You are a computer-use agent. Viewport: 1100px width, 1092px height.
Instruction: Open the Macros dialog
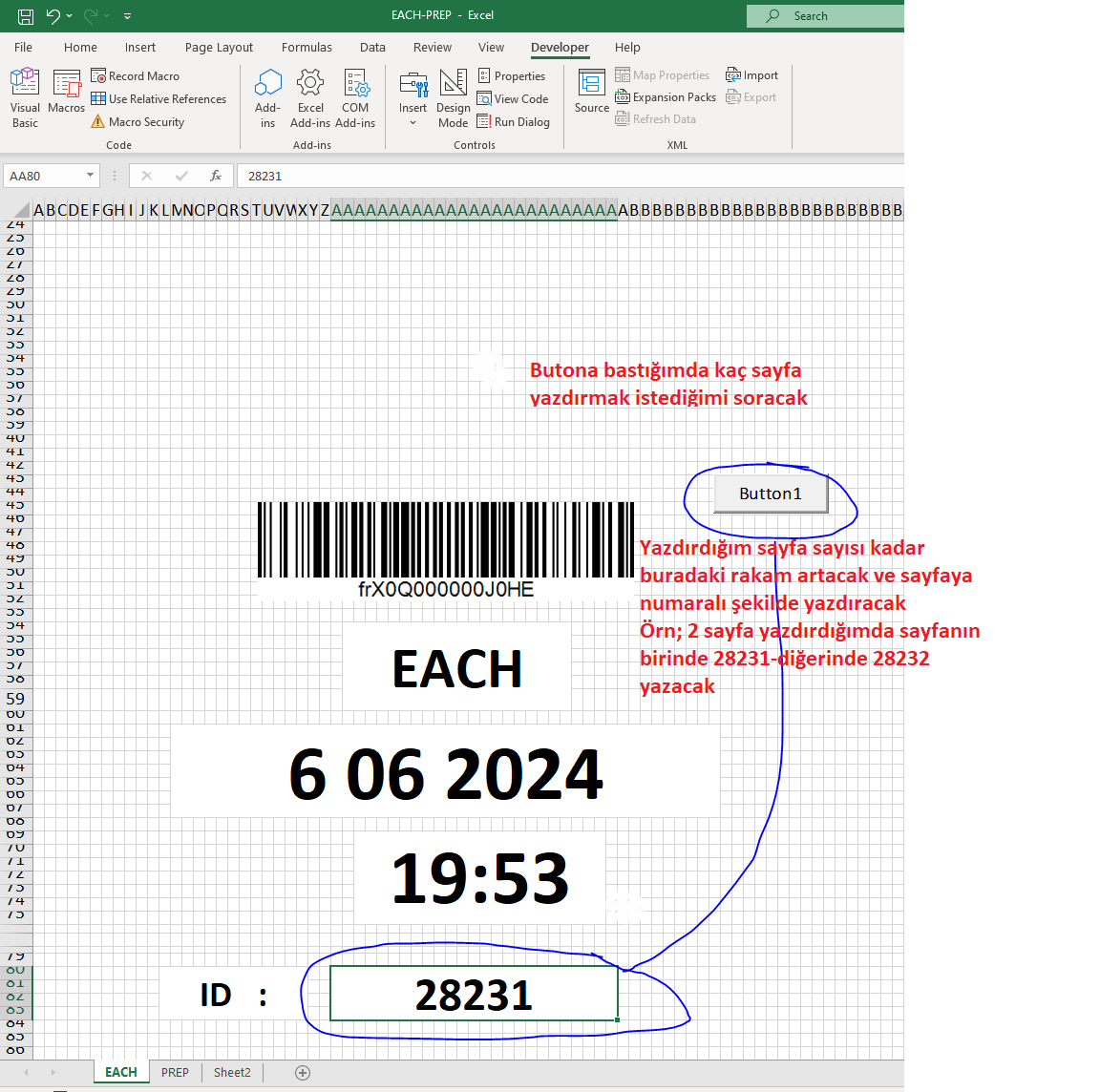pyautogui.click(x=67, y=93)
